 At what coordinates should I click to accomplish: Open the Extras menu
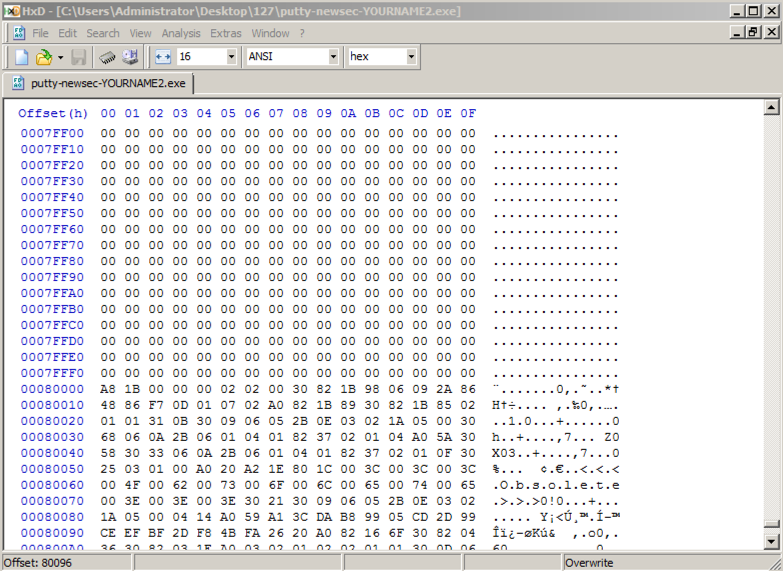226,33
